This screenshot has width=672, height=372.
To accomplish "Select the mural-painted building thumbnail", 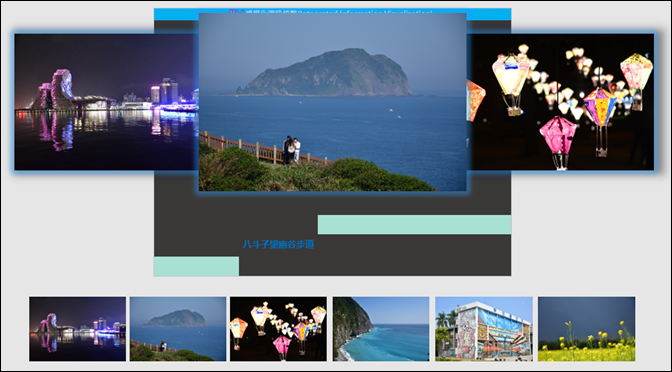I will pyautogui.click(x=484, y=329).
